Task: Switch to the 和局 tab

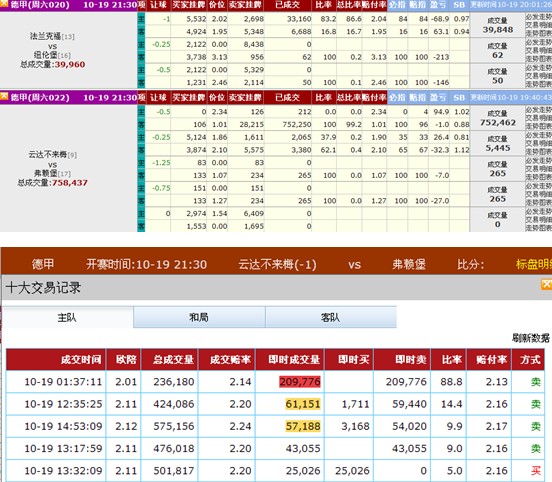Action: (199, 317)
